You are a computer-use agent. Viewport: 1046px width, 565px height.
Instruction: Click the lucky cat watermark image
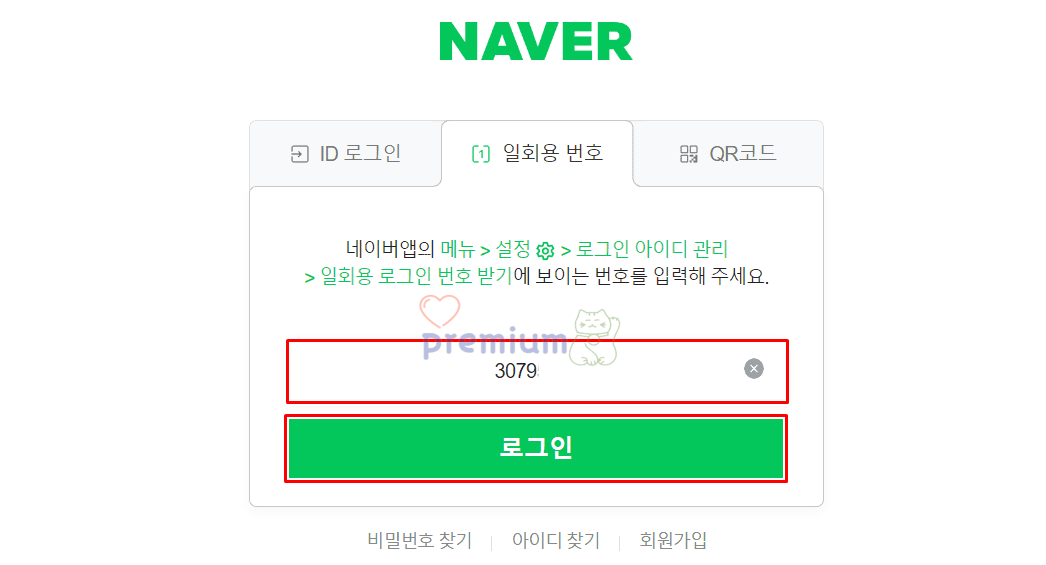[595, 338]
